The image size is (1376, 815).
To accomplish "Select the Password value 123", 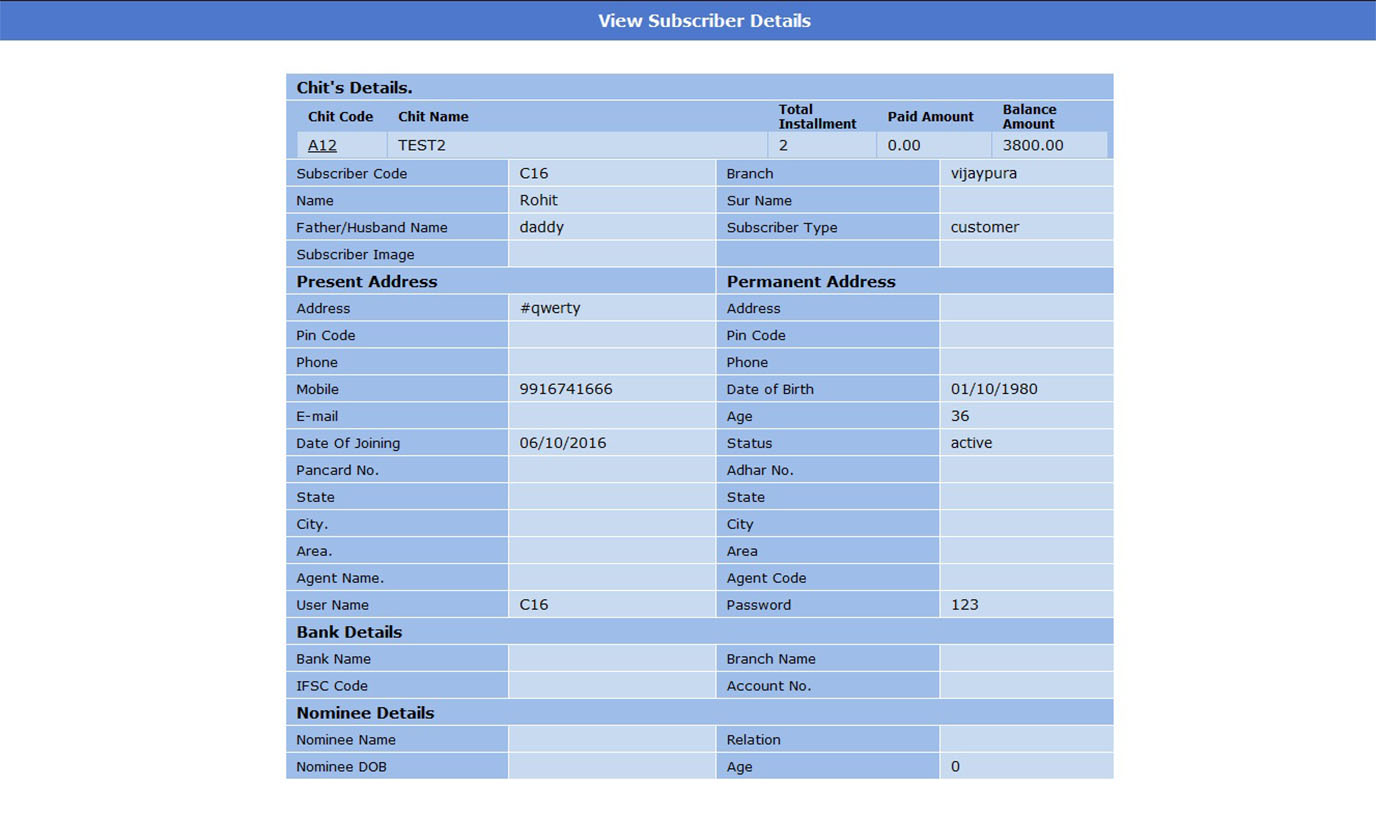I will coord(965,605).
